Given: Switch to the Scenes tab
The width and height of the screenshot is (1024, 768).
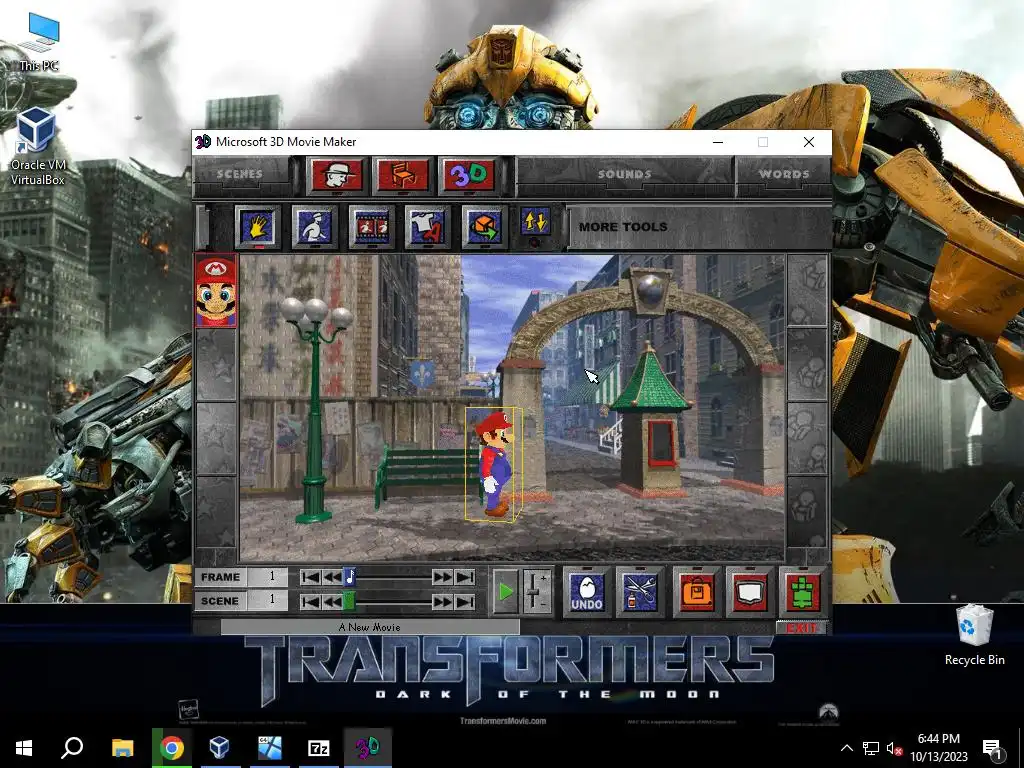Looking at the screenshot, I should pyautogui.click(x=240, y=174).
